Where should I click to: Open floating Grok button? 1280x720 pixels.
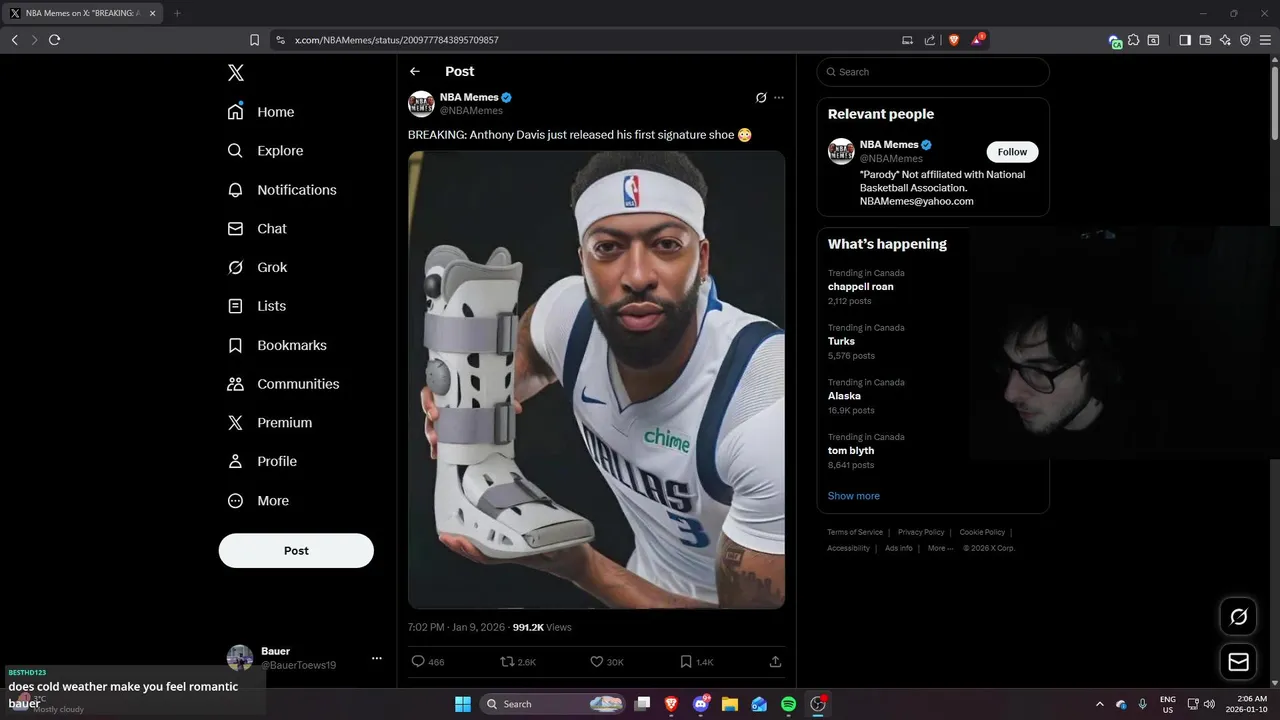click(1238, 617)
